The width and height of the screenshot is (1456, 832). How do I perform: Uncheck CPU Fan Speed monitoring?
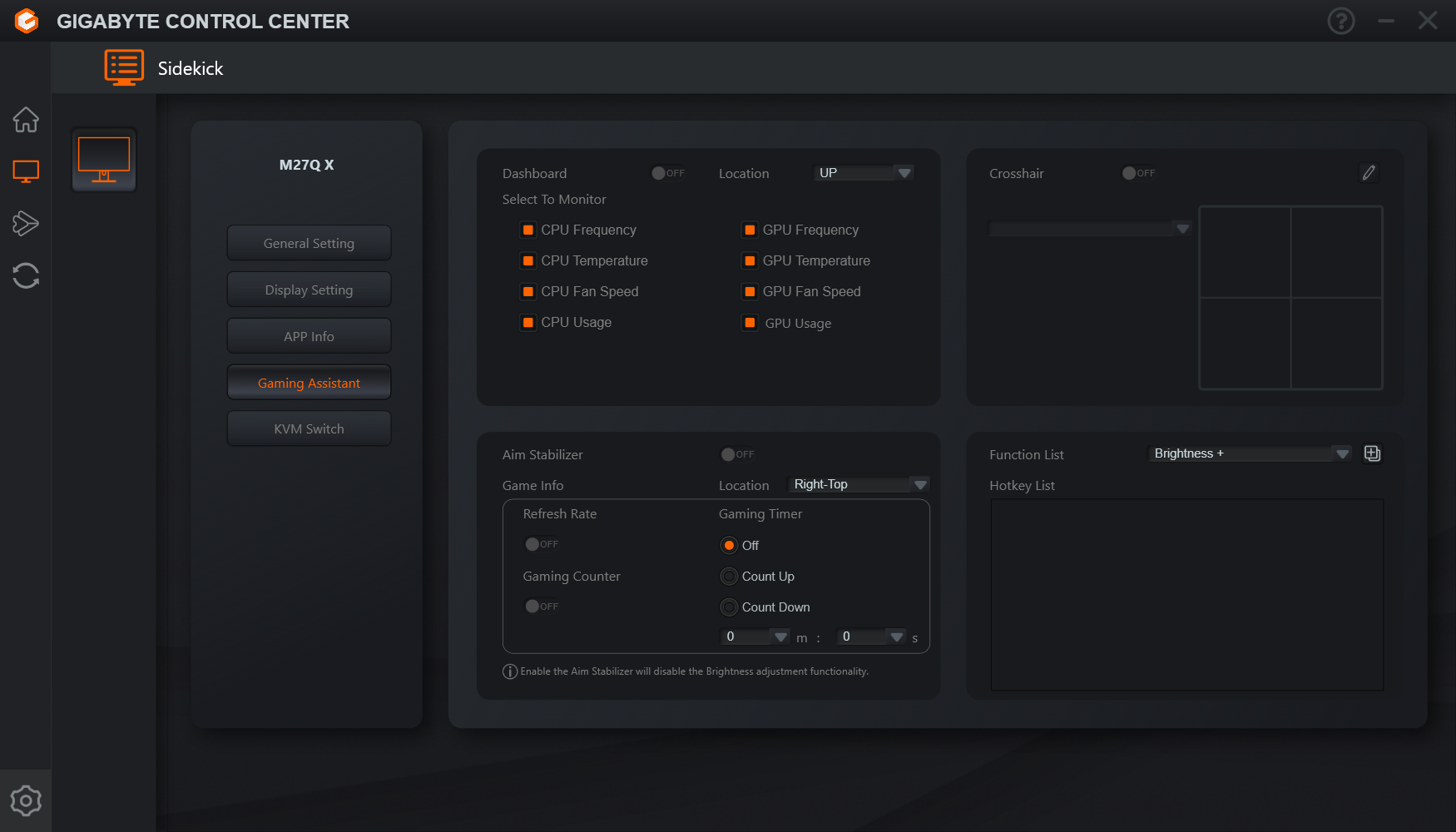point(527,291)
